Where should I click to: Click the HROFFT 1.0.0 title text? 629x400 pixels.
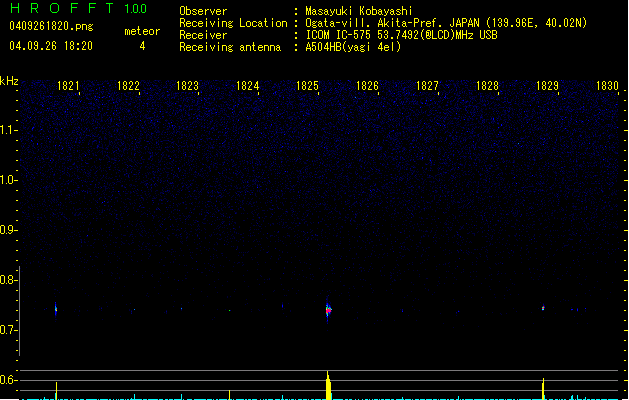pos(77,9)
